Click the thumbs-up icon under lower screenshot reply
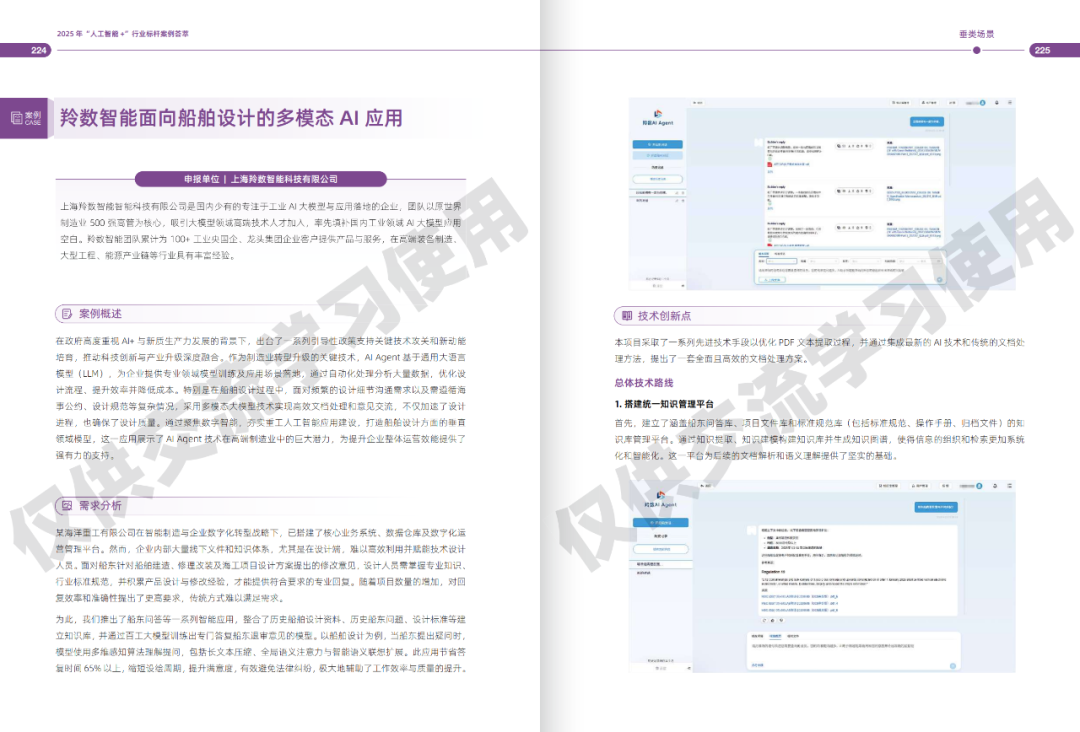Image resolution: width=1080 pixels, height=732 pixels. [773, 620]
